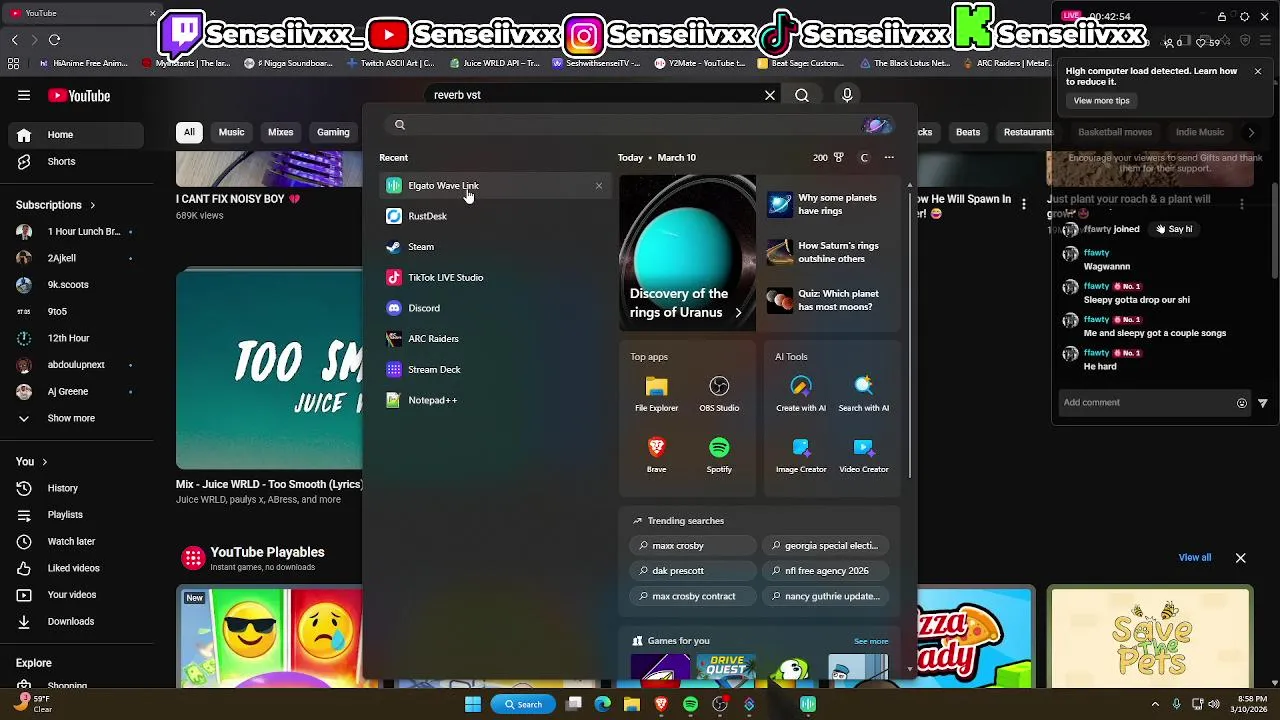Click the Windows Start button
Viewport: 1280px width, 720px height.
click(x=473, y=704)
